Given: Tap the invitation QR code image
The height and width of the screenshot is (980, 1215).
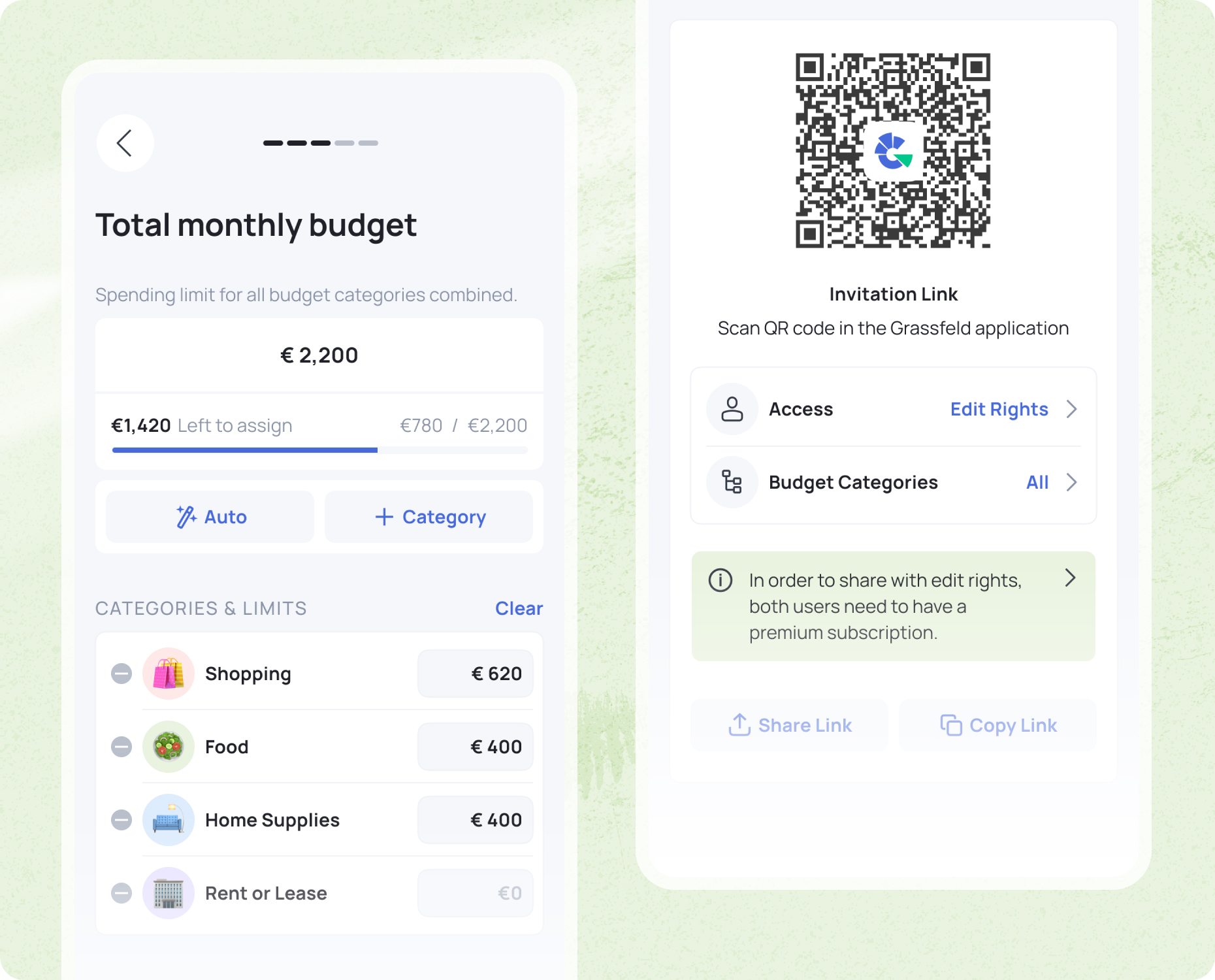Looking at the screenshot, I should [x=893, y=151].
